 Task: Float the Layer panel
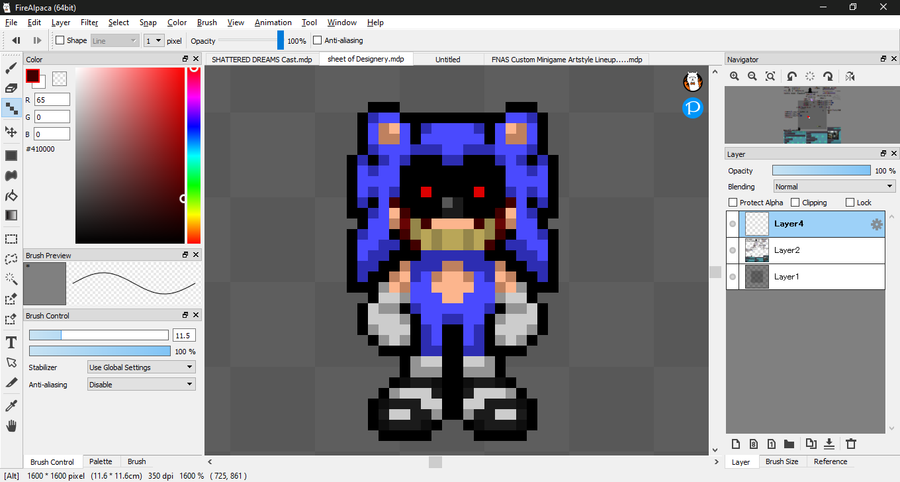(883, 153)
